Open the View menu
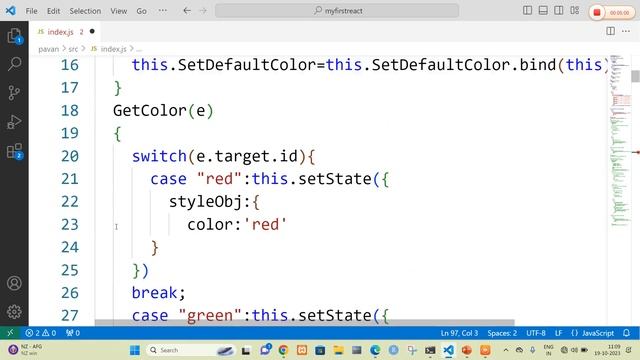640x360 pixels. pos(118,11)
